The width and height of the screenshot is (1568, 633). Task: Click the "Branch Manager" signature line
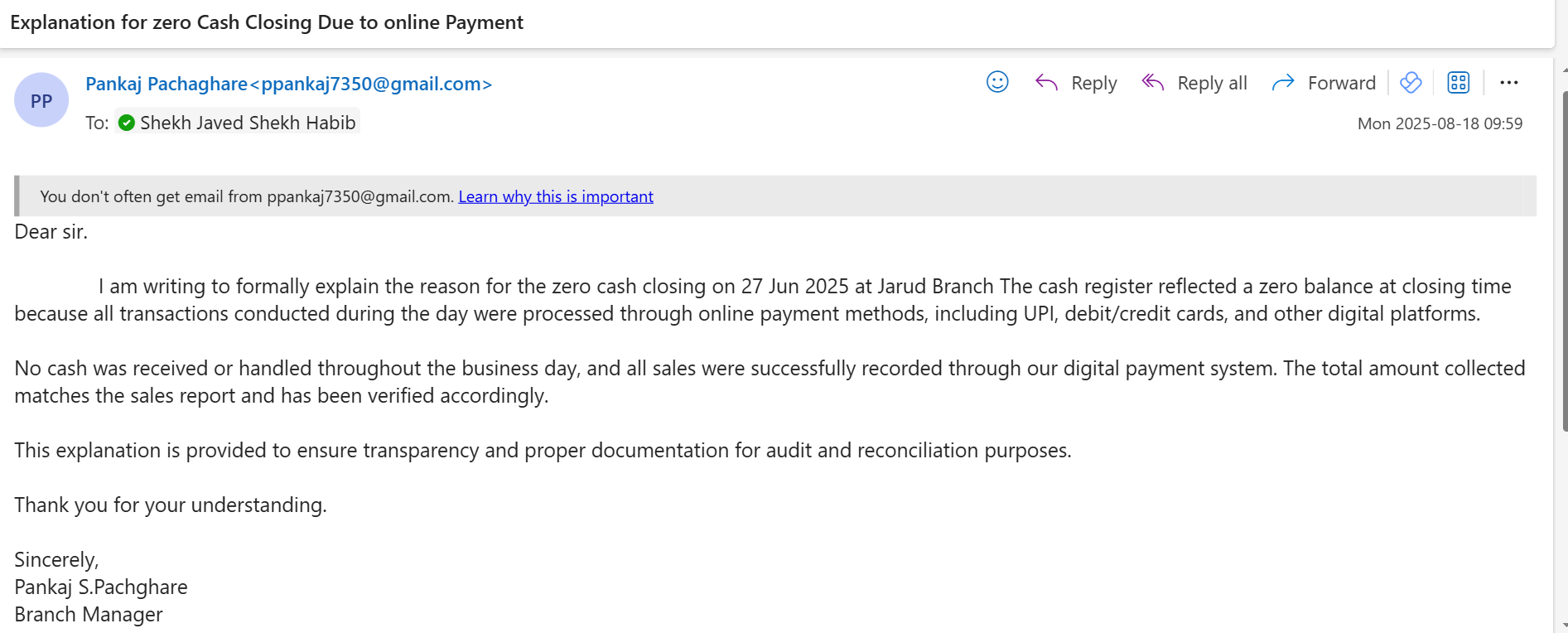click(89, 615)
